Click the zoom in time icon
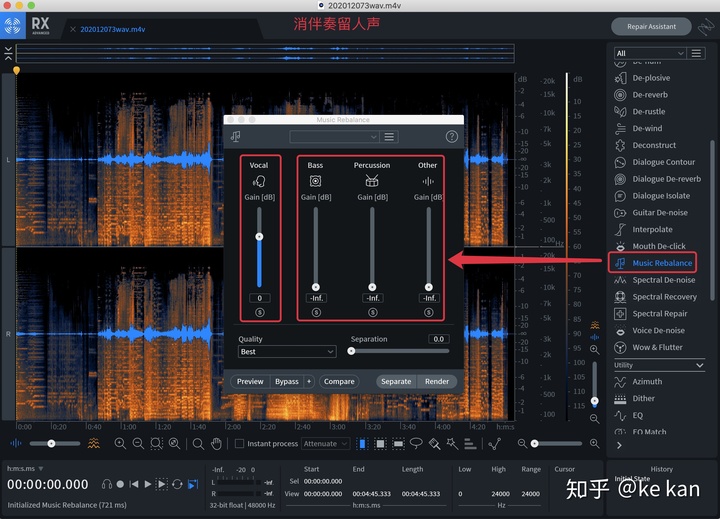This screenshot has height=519, width=720. 120,443
